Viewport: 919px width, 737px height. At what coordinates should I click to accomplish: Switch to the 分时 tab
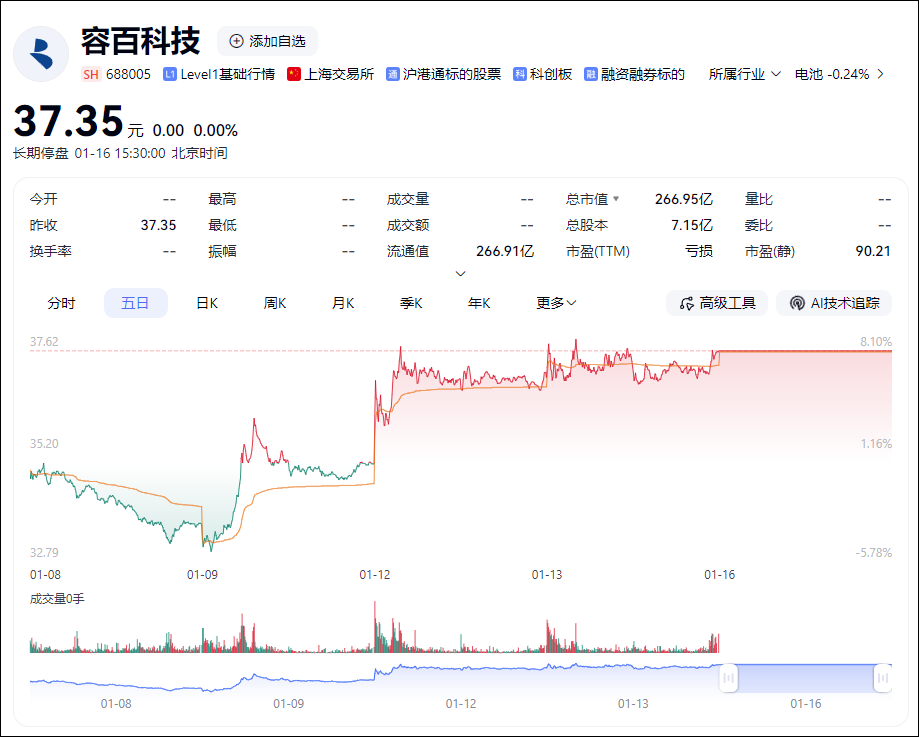point(62,303)
